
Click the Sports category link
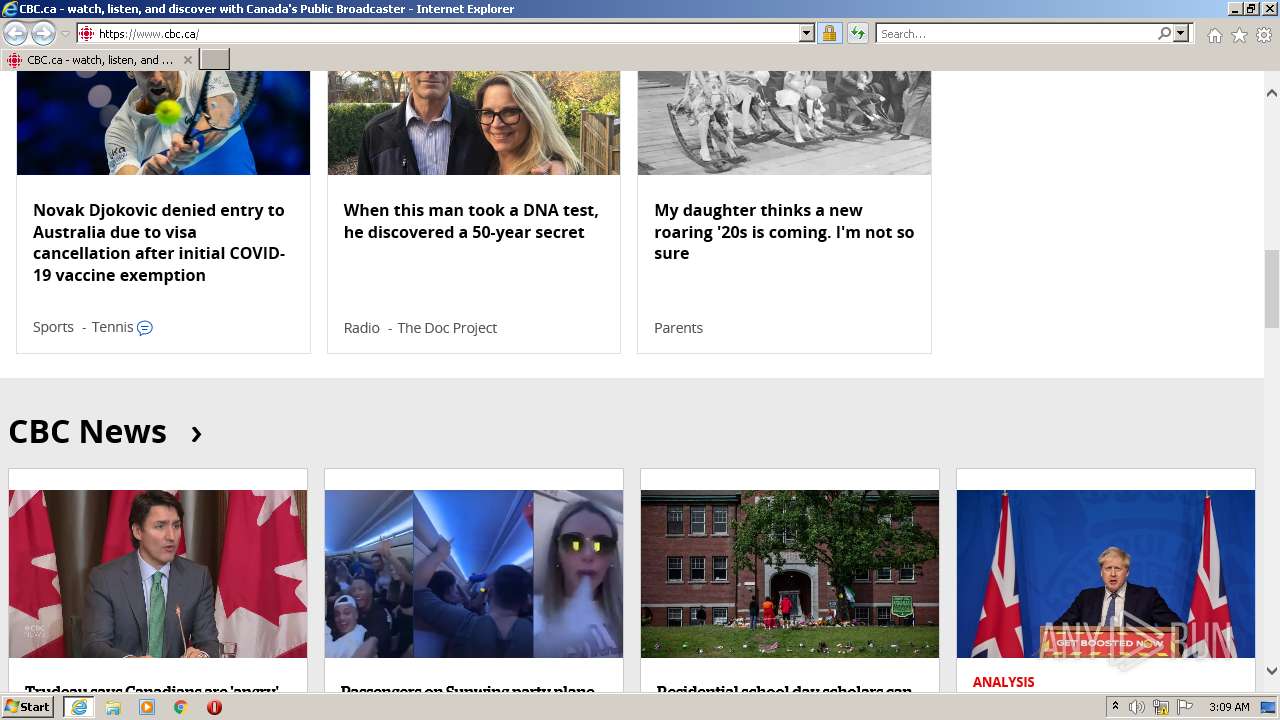coord(53,327)
